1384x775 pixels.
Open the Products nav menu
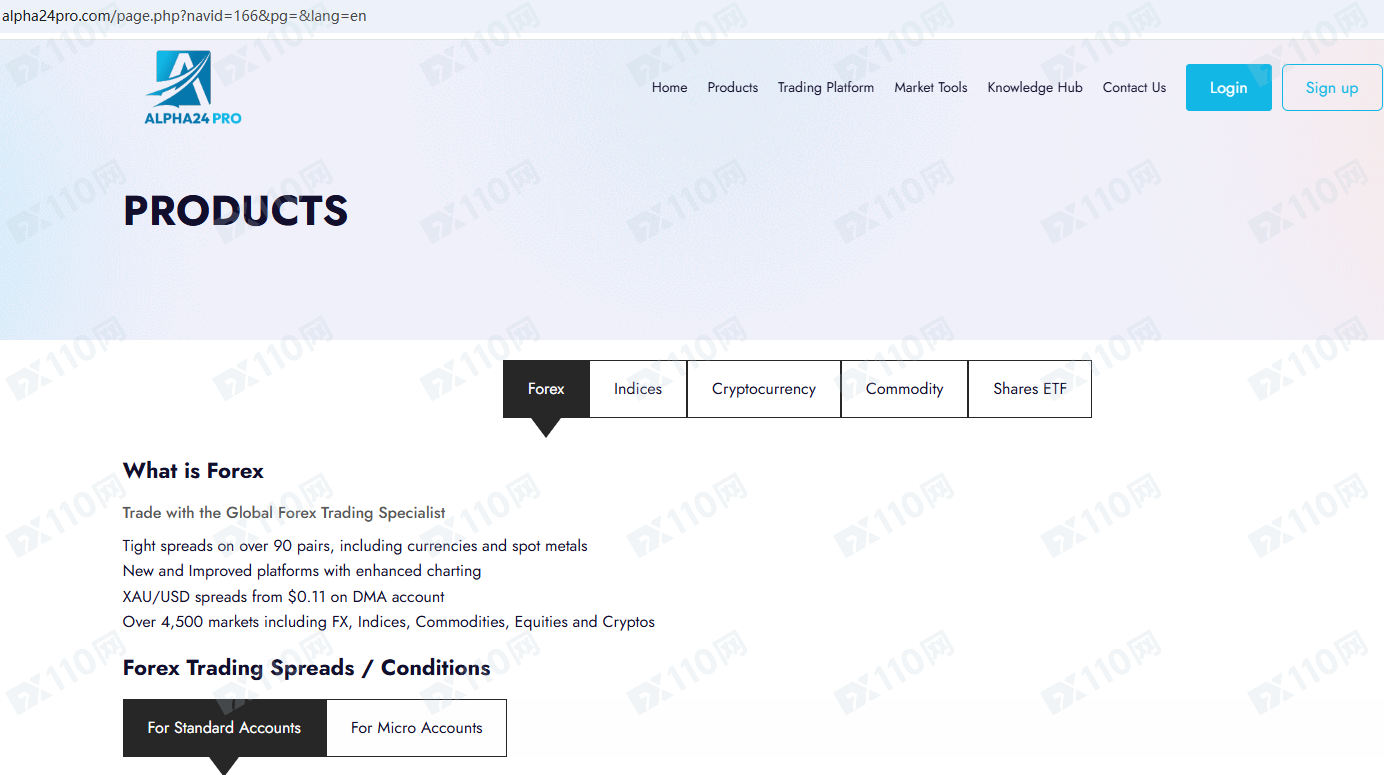732,88
